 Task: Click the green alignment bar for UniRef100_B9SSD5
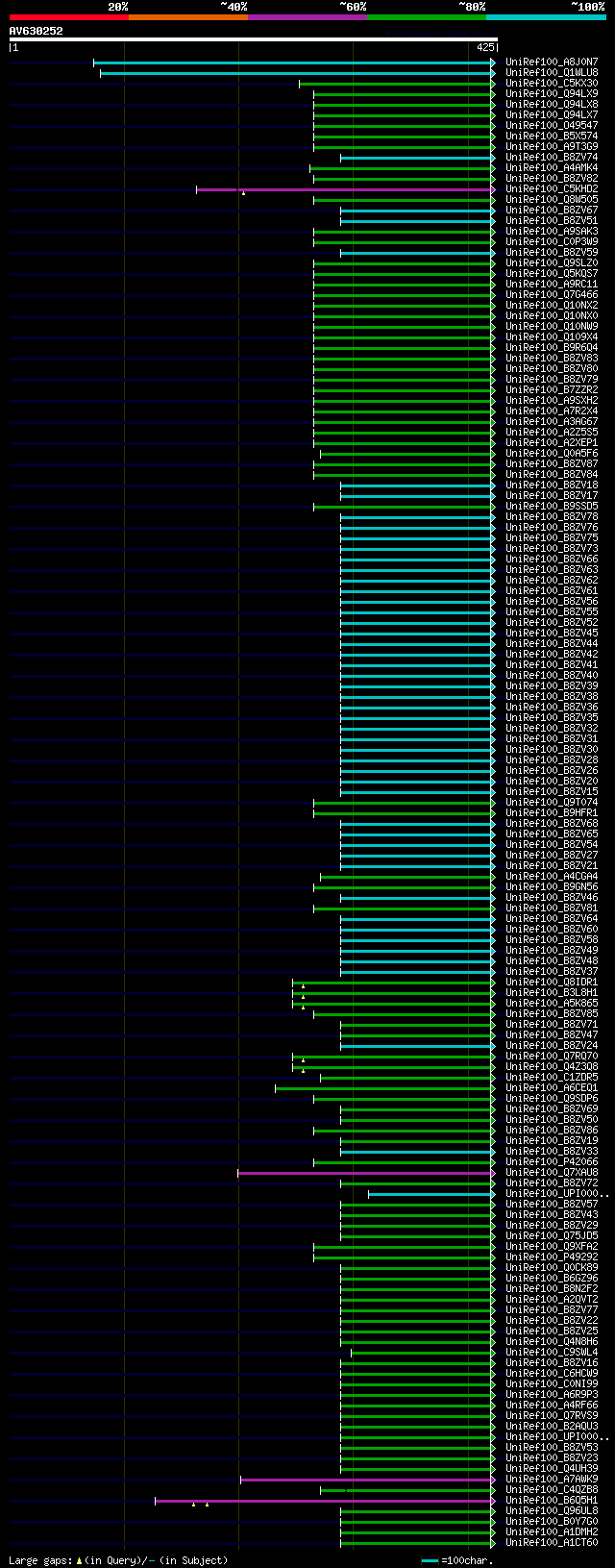point(403,507)
